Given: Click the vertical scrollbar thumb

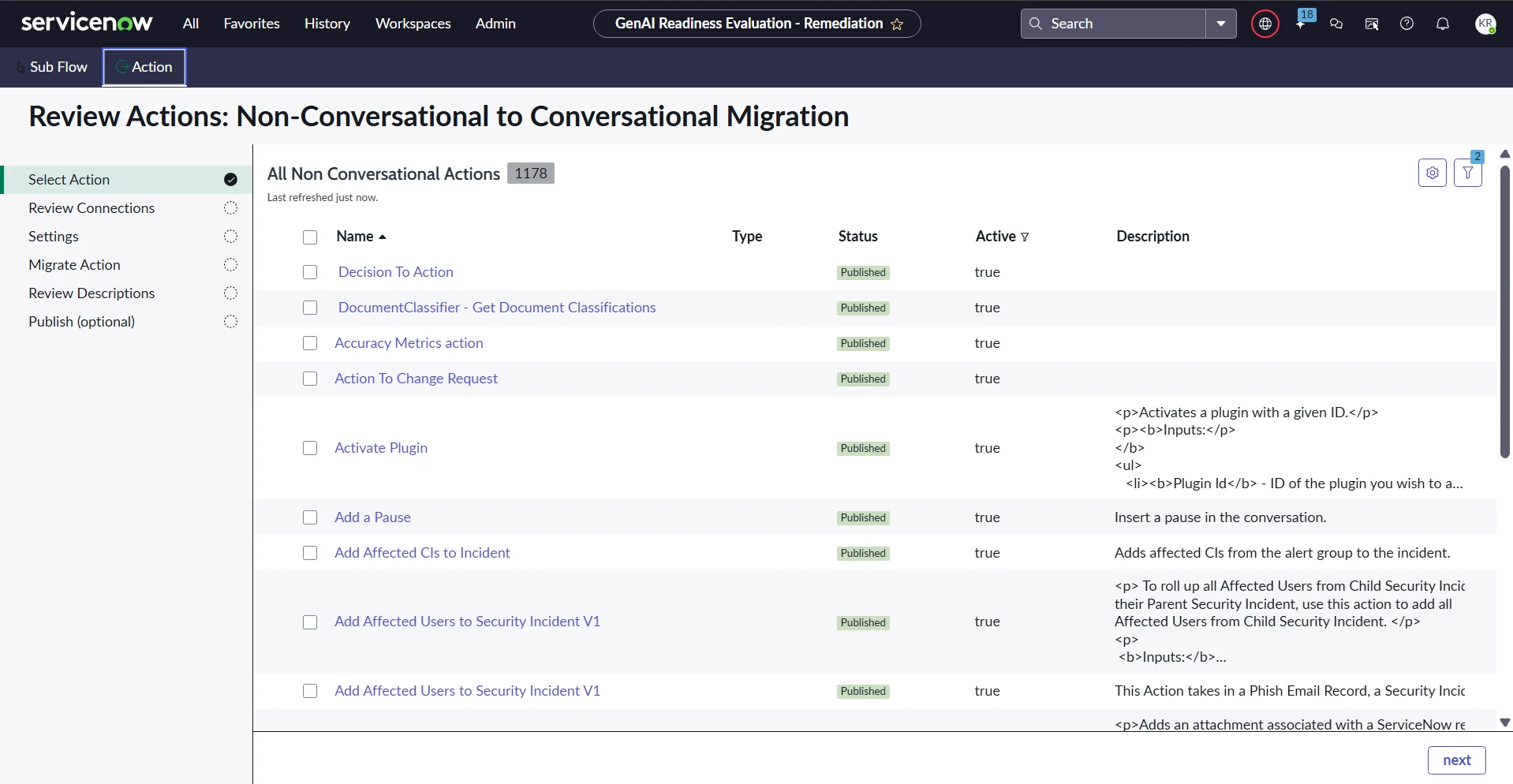Looking at the screenshot, I should point(1504,312).
